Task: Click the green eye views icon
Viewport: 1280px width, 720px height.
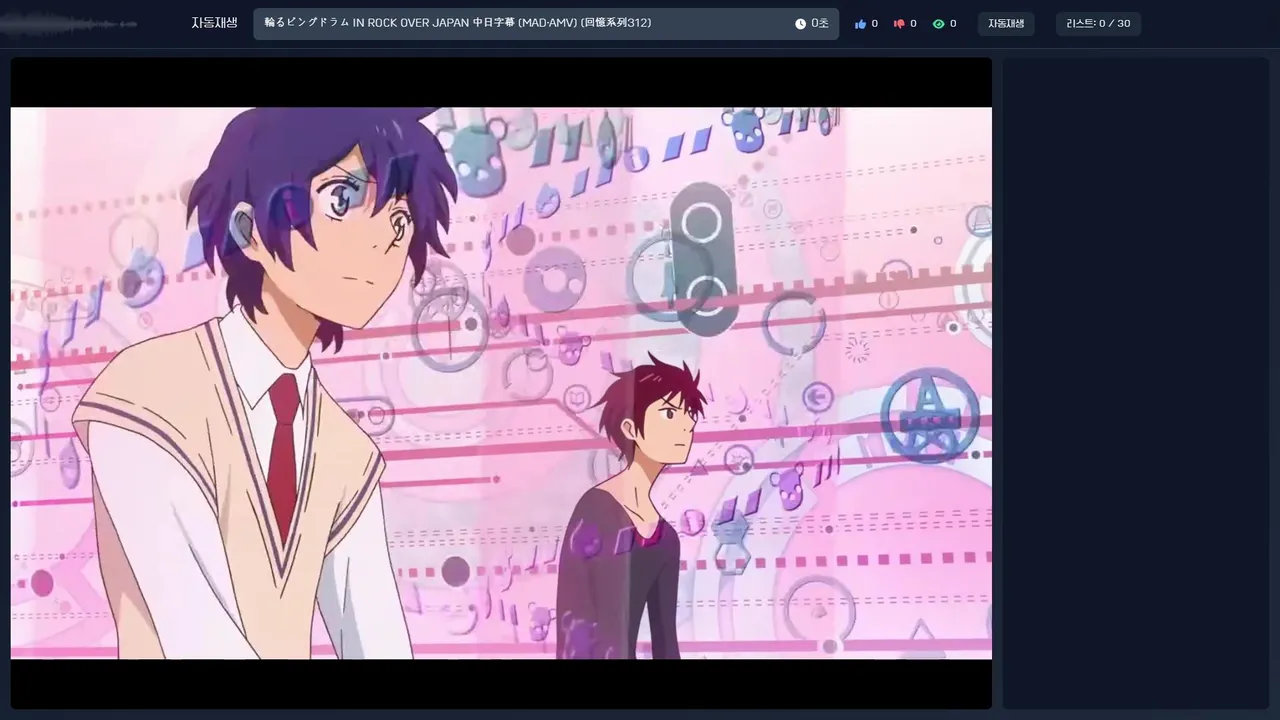Action: point(938,24)
